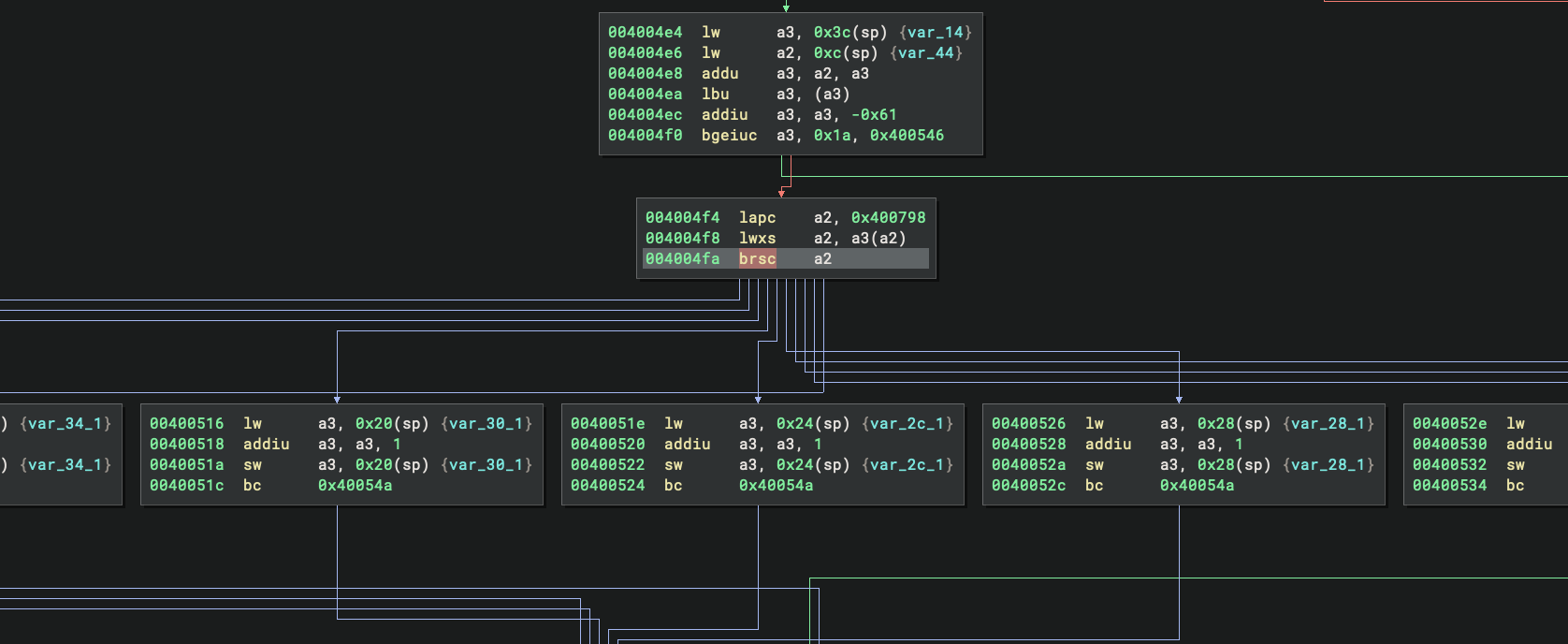Select address 004004e4 in the top block

[646, 33]
